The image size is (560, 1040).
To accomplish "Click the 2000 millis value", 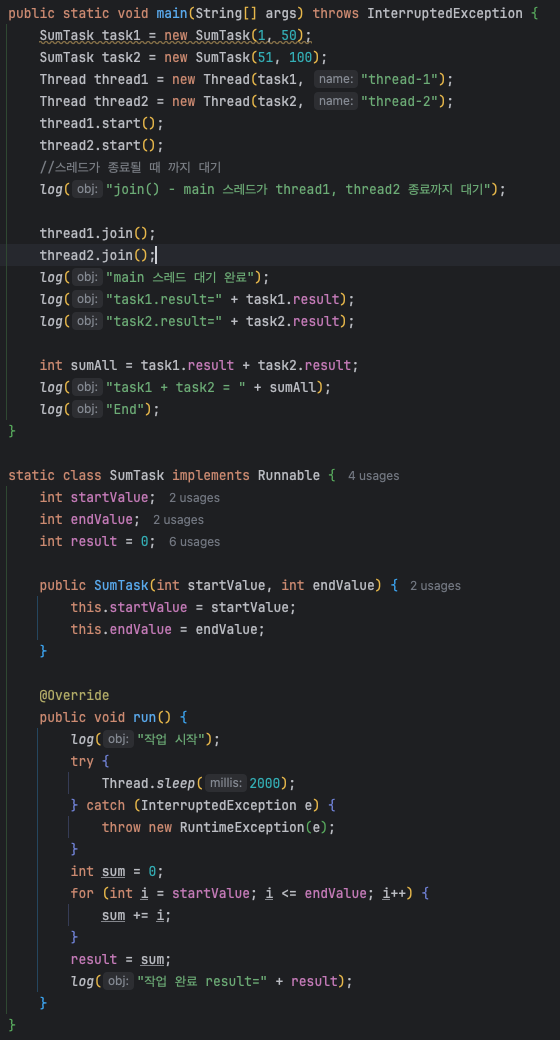I will (265, 783).
